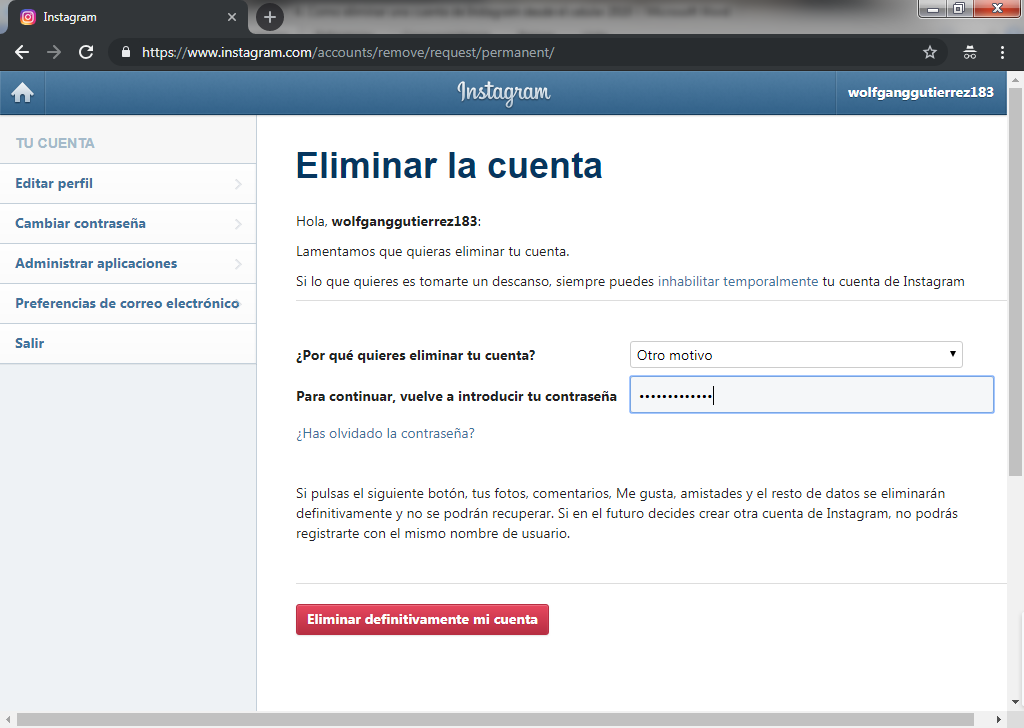The image size is (1024, 728).
Task: Bookmark this page with the star icon
Action: click(x=930, y=52)
